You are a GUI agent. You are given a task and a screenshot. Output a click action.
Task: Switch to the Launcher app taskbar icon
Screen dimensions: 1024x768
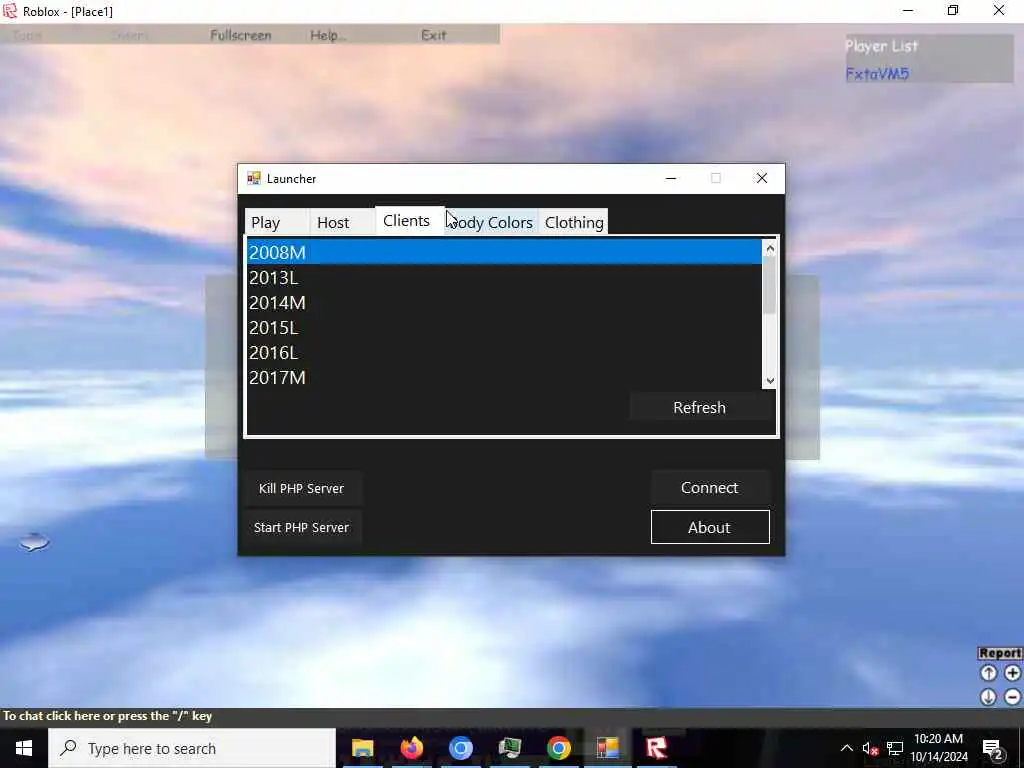tap(607, 748)
